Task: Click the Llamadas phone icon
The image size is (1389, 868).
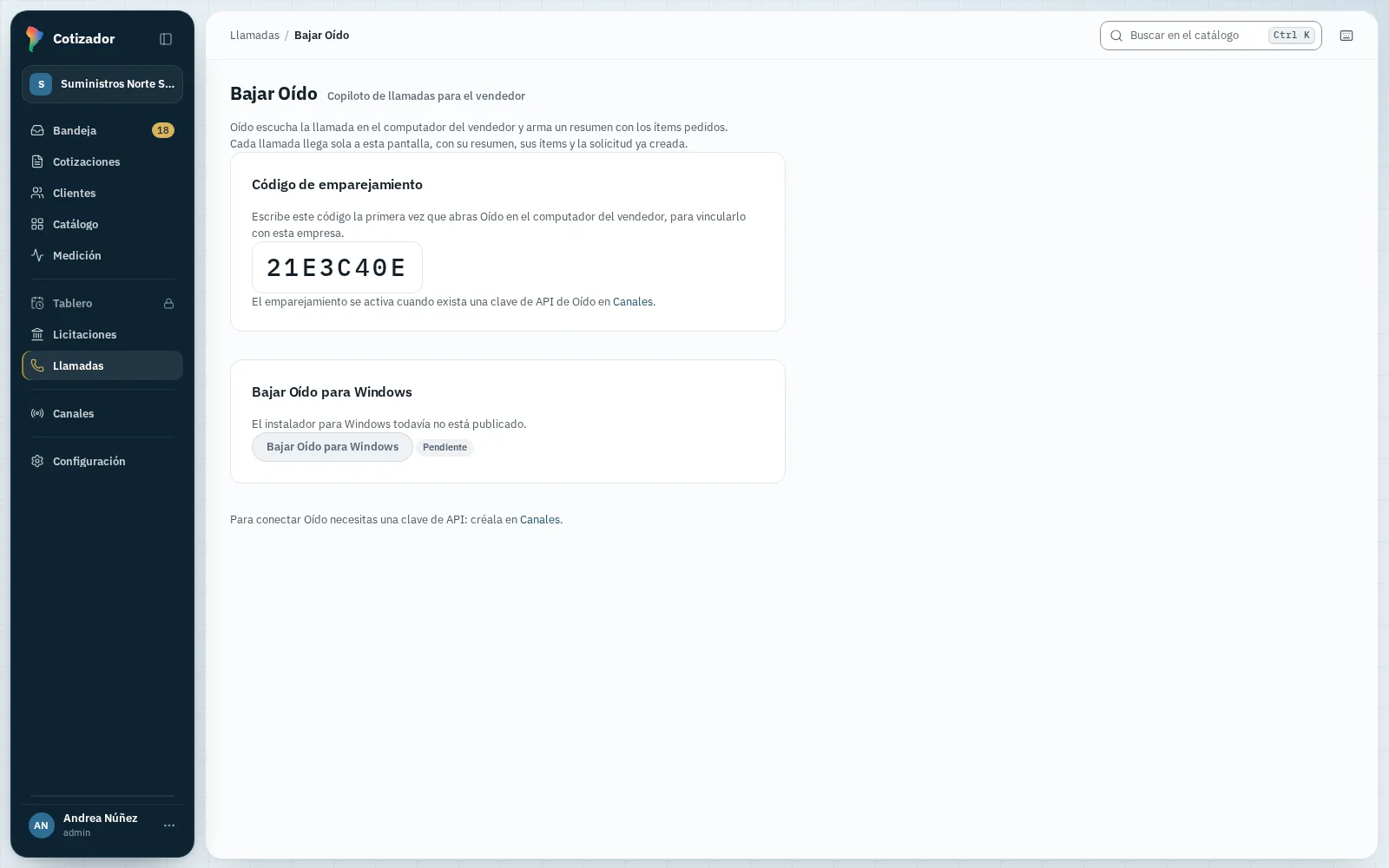Action: [x=37, y=365]
